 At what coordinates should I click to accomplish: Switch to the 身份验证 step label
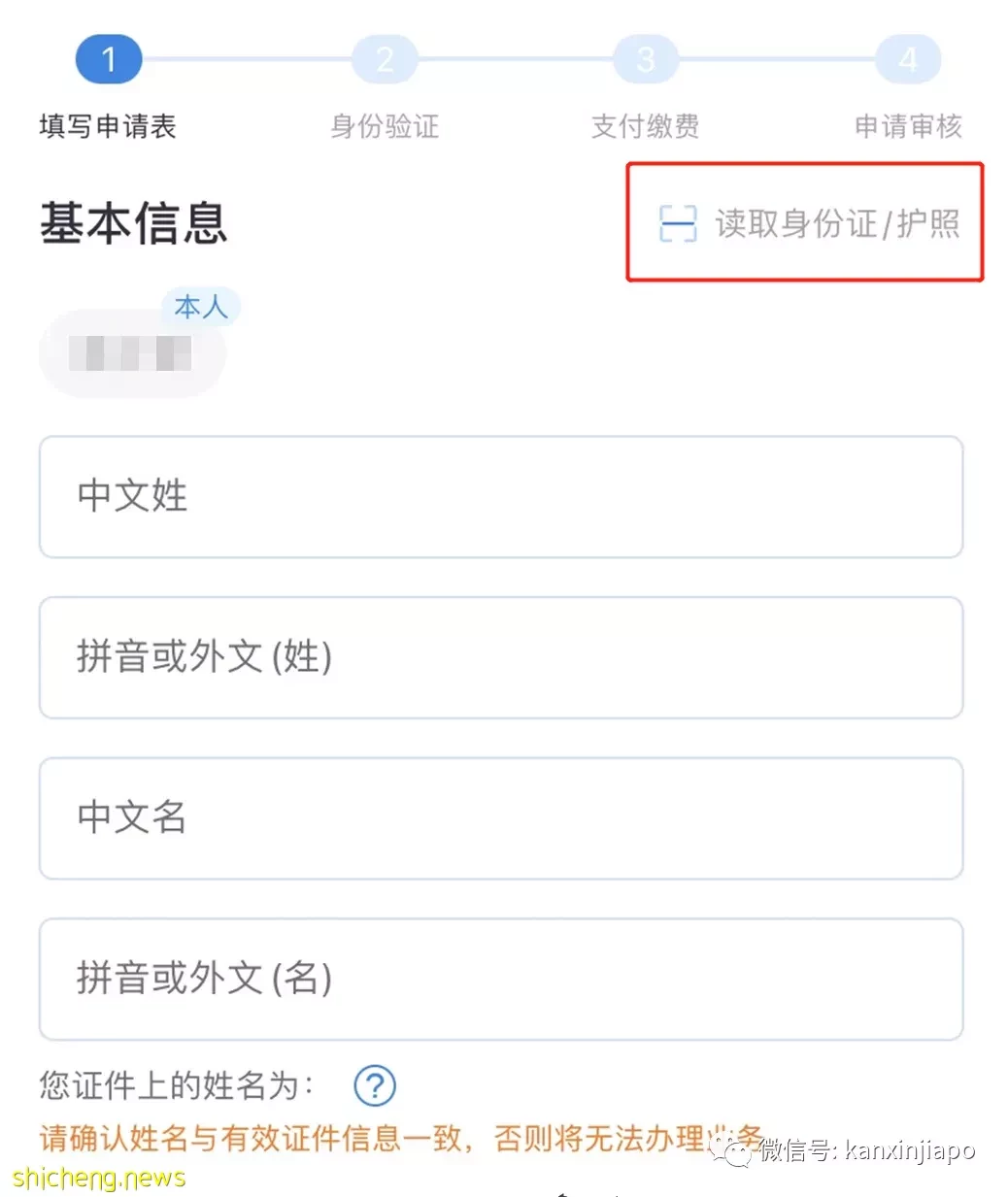(385, 126)
